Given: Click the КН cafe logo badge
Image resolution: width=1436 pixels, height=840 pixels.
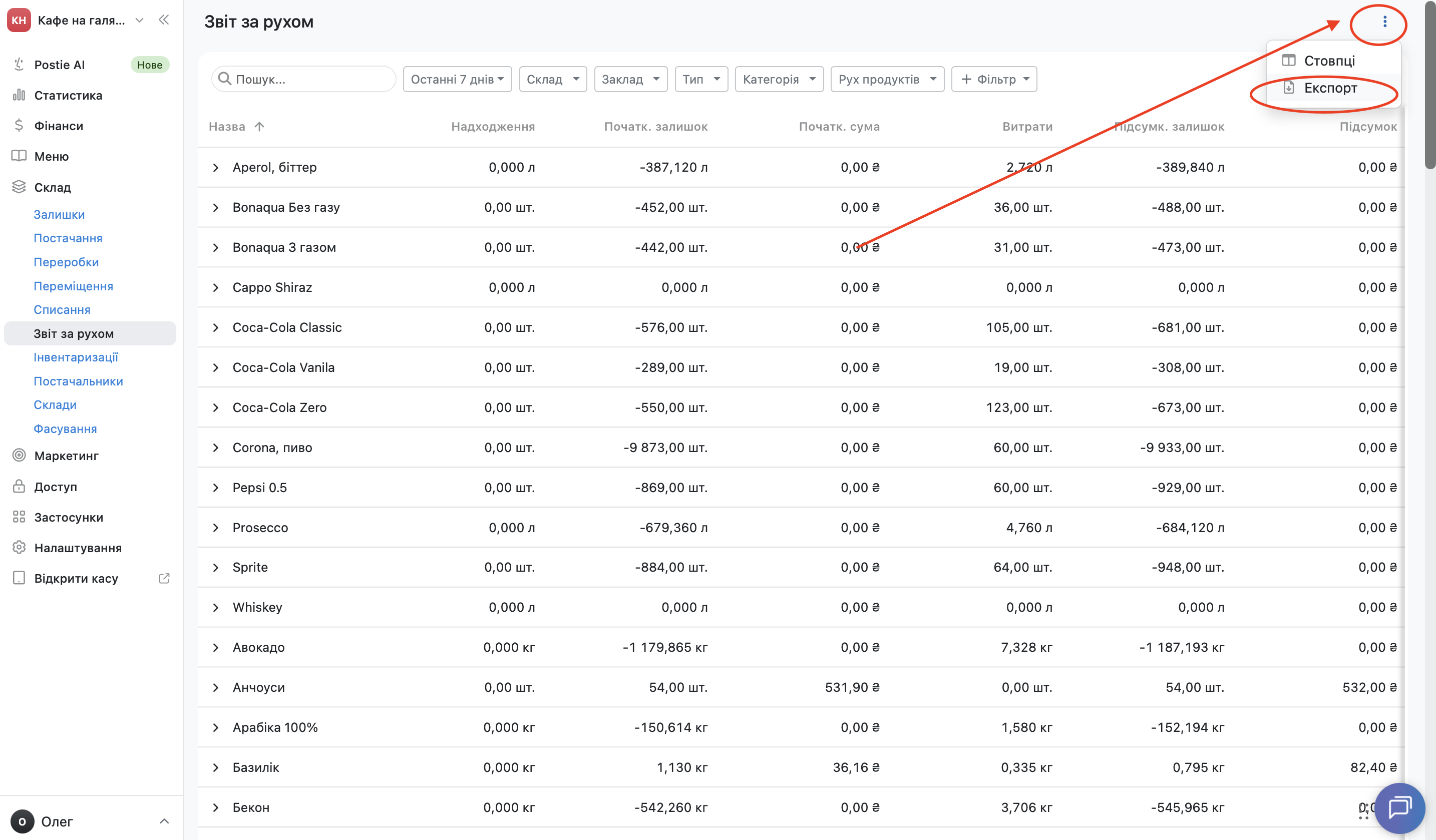Looking at the screenshot, I should (x=19, y=21).
